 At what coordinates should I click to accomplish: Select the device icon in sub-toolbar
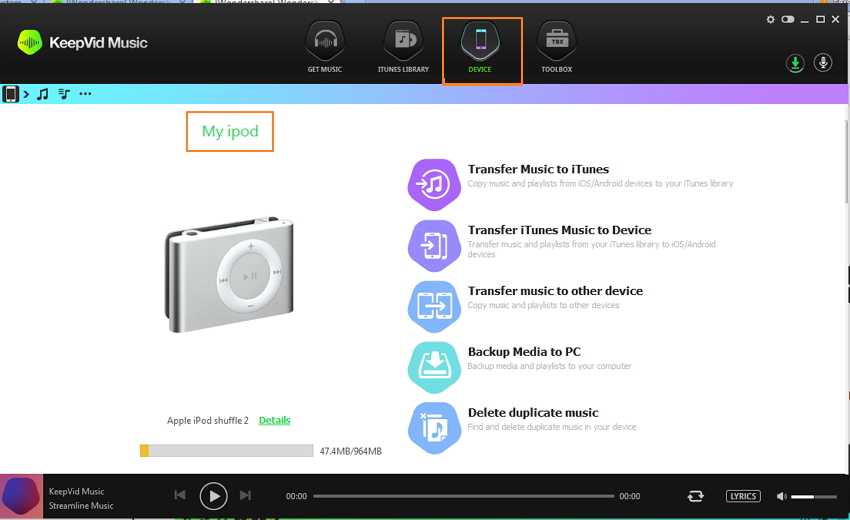pyautogui.click(x=10, y=94)
